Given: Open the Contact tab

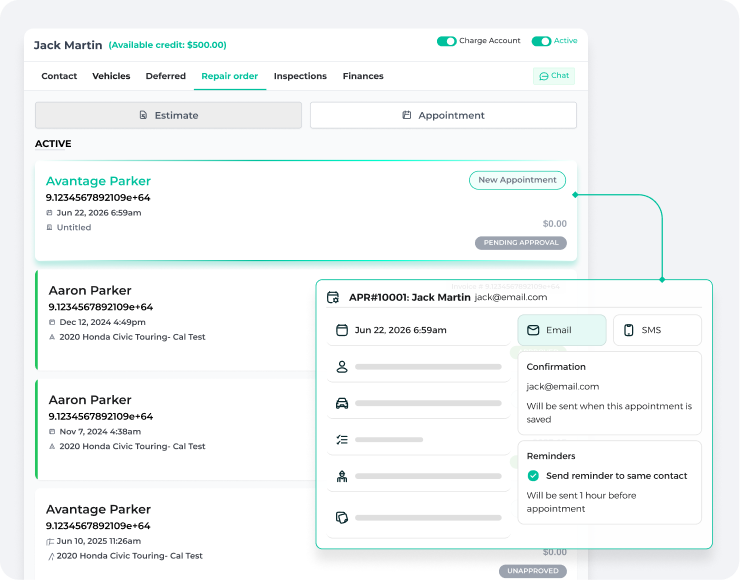Looking at the screenshot, I should [x=59, y=76].
